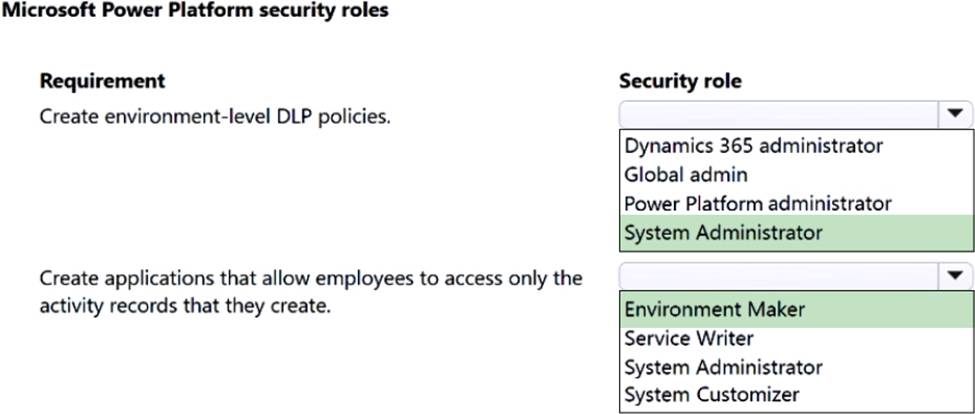Select System Administrator in the second list
Image resolution: width=975 pixels, height=414 pixels.
pyautogui.click(x=723, y=367)
